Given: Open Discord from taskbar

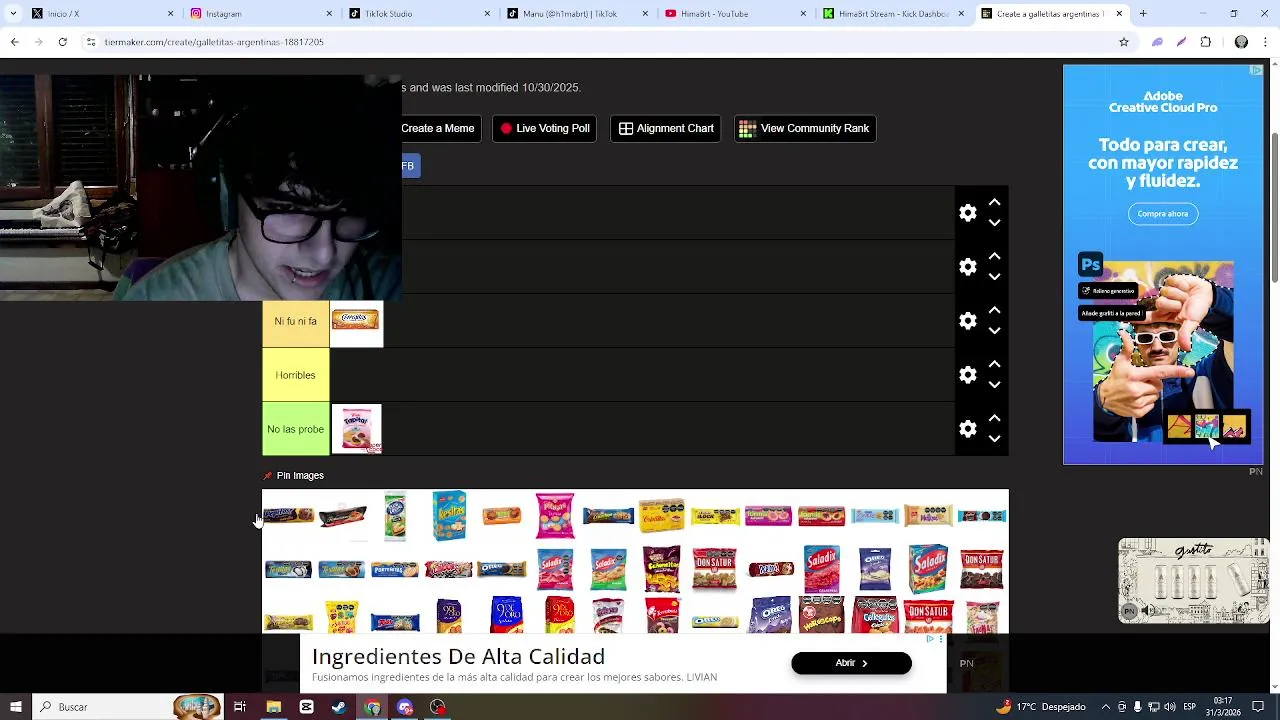Looking at the screenshot, I should 405,707.
